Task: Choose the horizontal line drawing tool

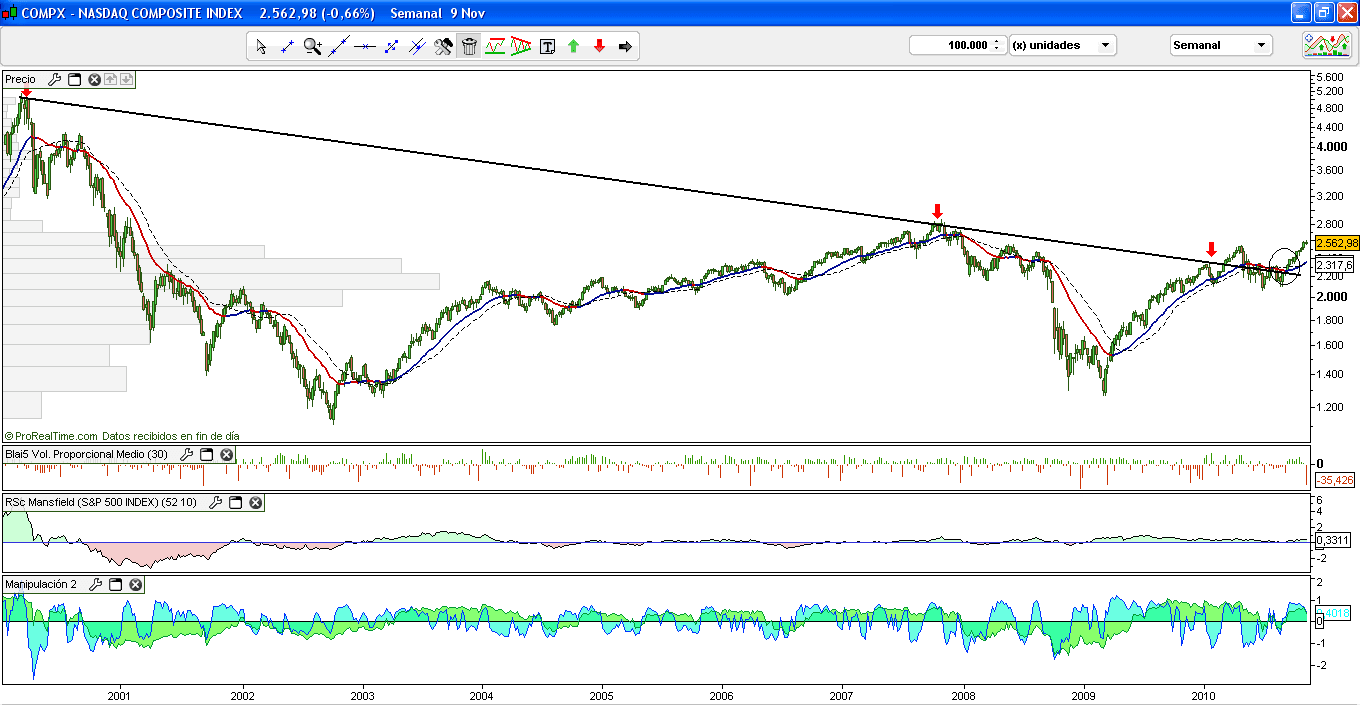Action: coord(365,46)
